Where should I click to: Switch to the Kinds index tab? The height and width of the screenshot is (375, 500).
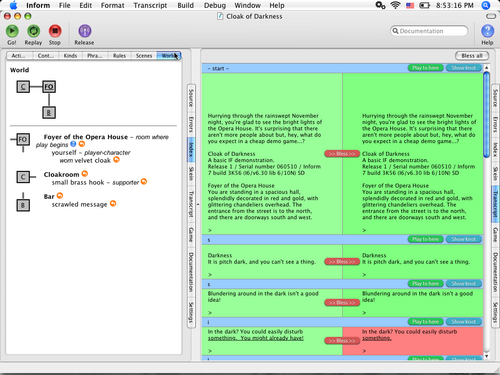(70, 56)
